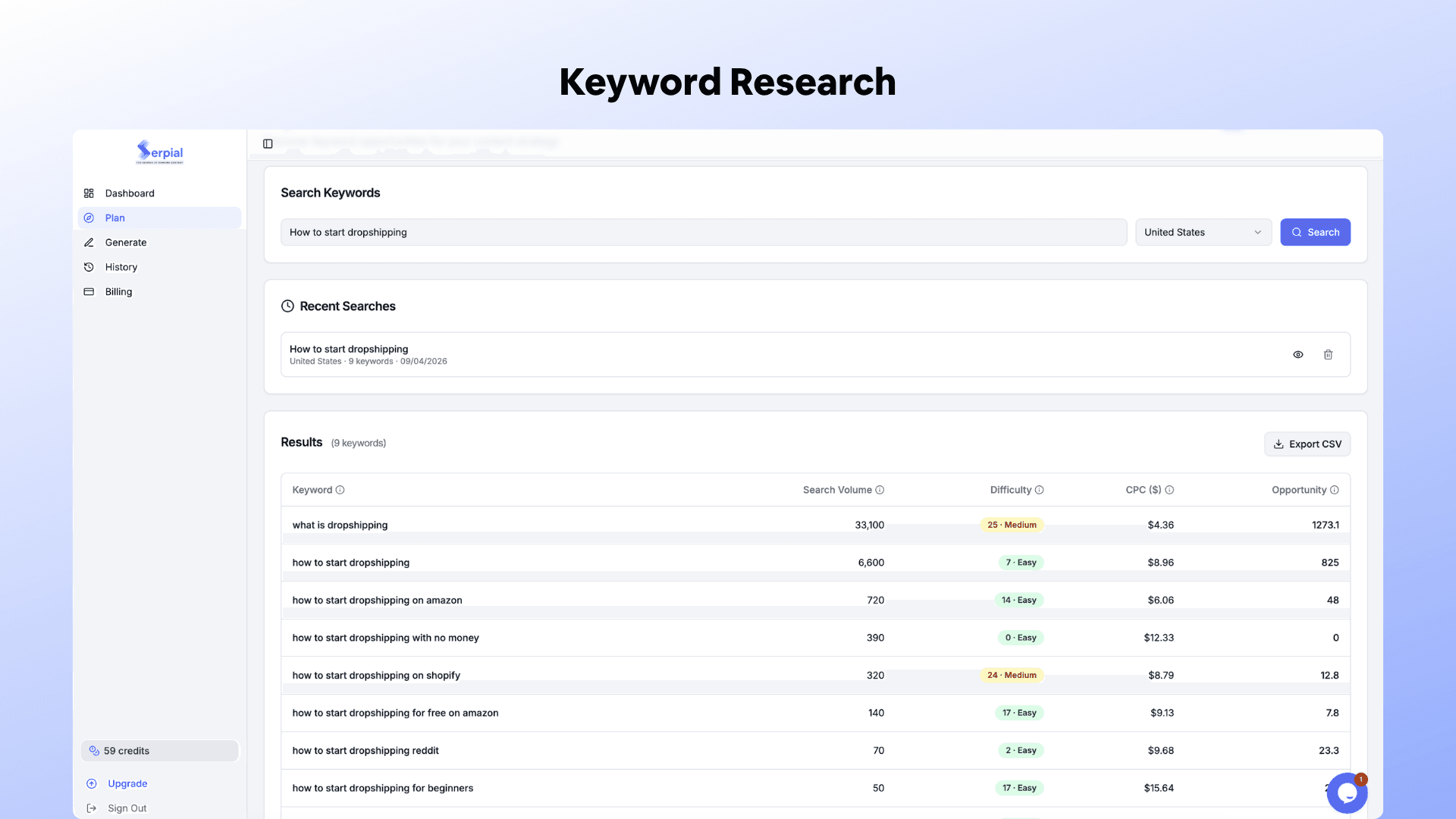Open Generate in sidebar

[159, 243]
